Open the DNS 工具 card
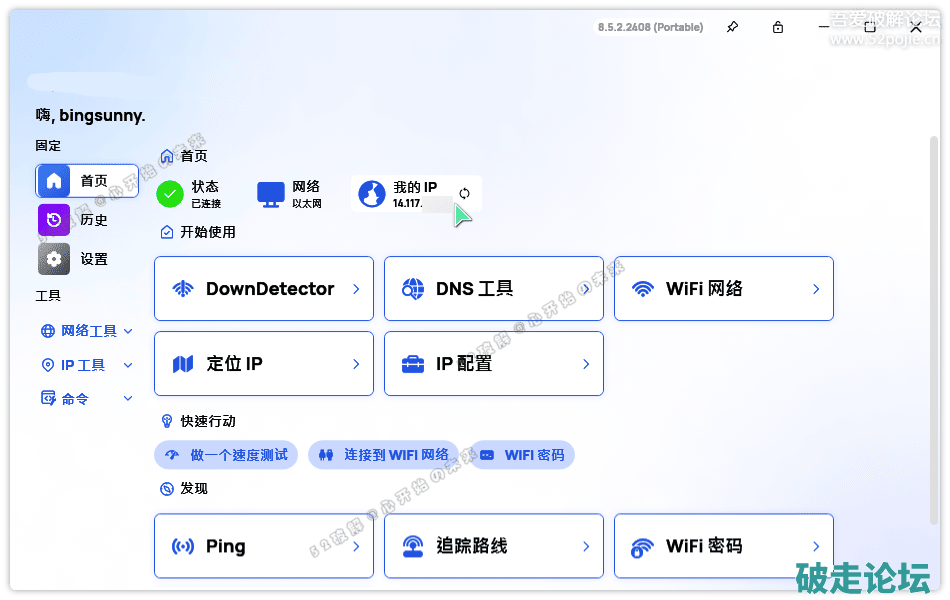Image resolution: width=950 pixels, height=600 pixels. [493, 289]
